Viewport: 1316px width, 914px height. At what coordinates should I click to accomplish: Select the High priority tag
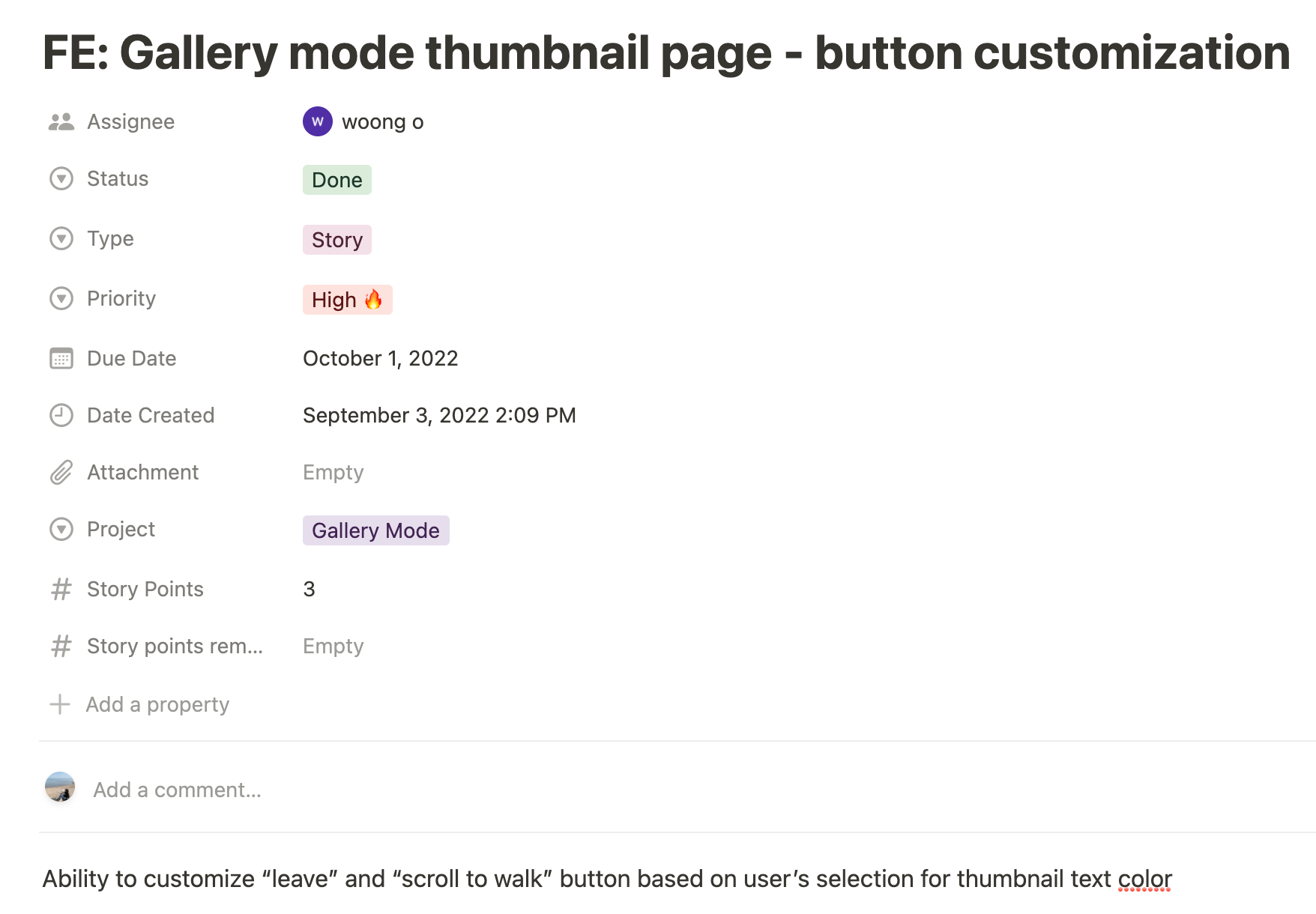click(347, 300)
